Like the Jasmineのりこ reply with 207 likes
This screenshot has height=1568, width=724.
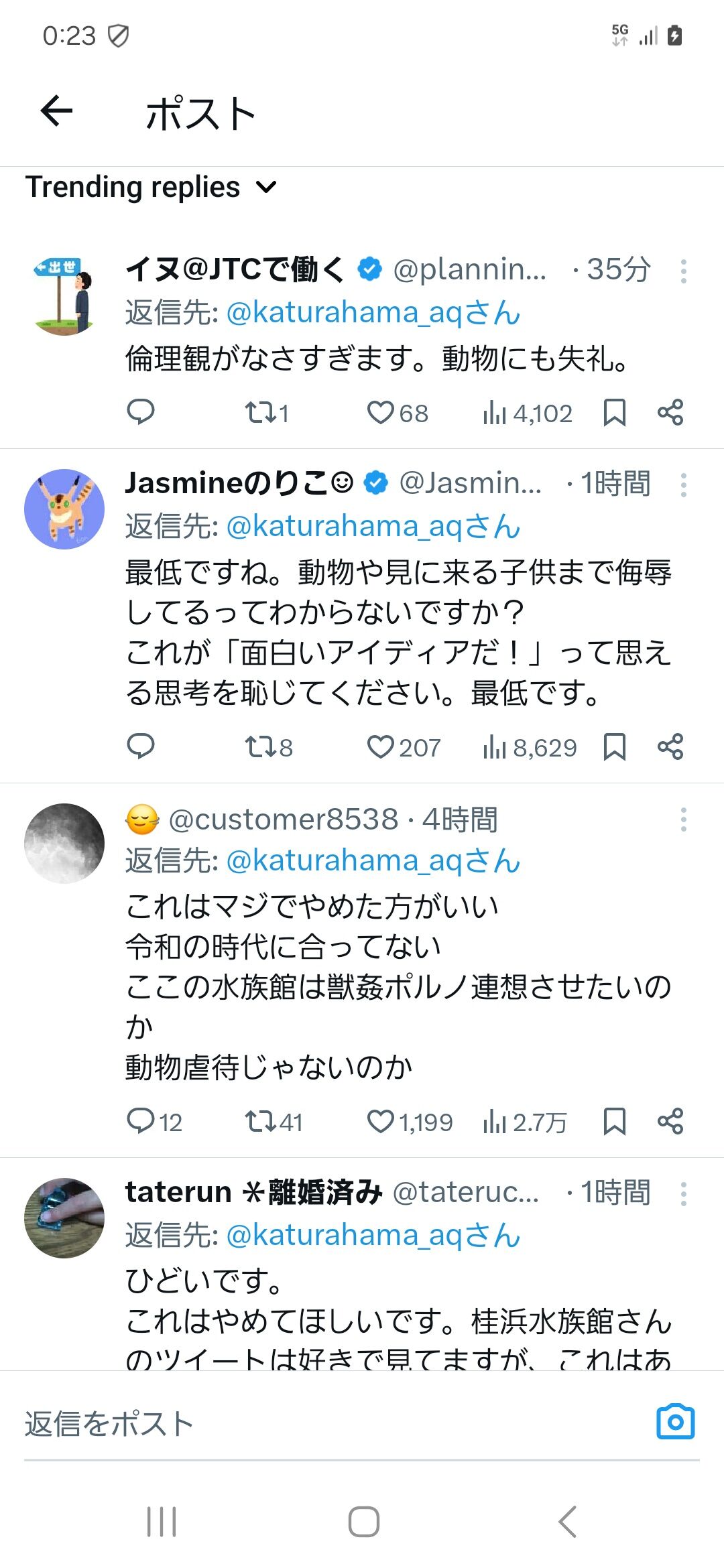(x=404, y=747)
